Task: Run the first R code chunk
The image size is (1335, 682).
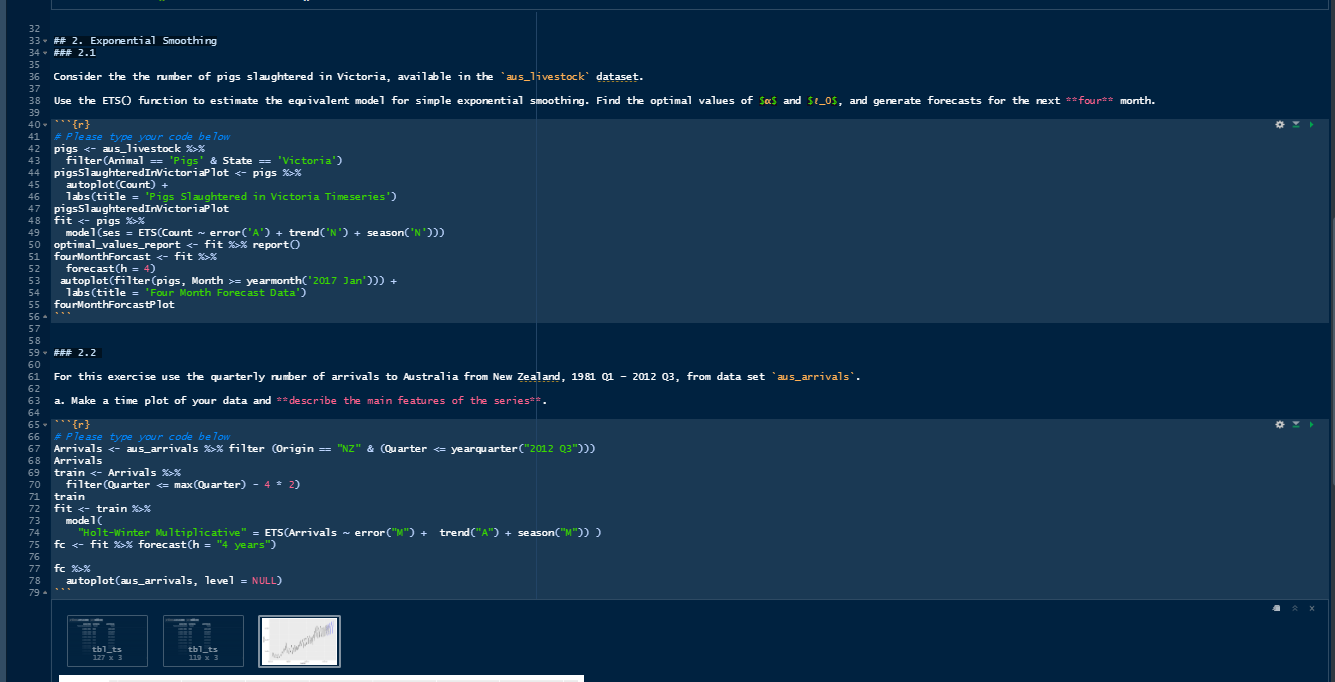Action: click(x=1311, y=124)
